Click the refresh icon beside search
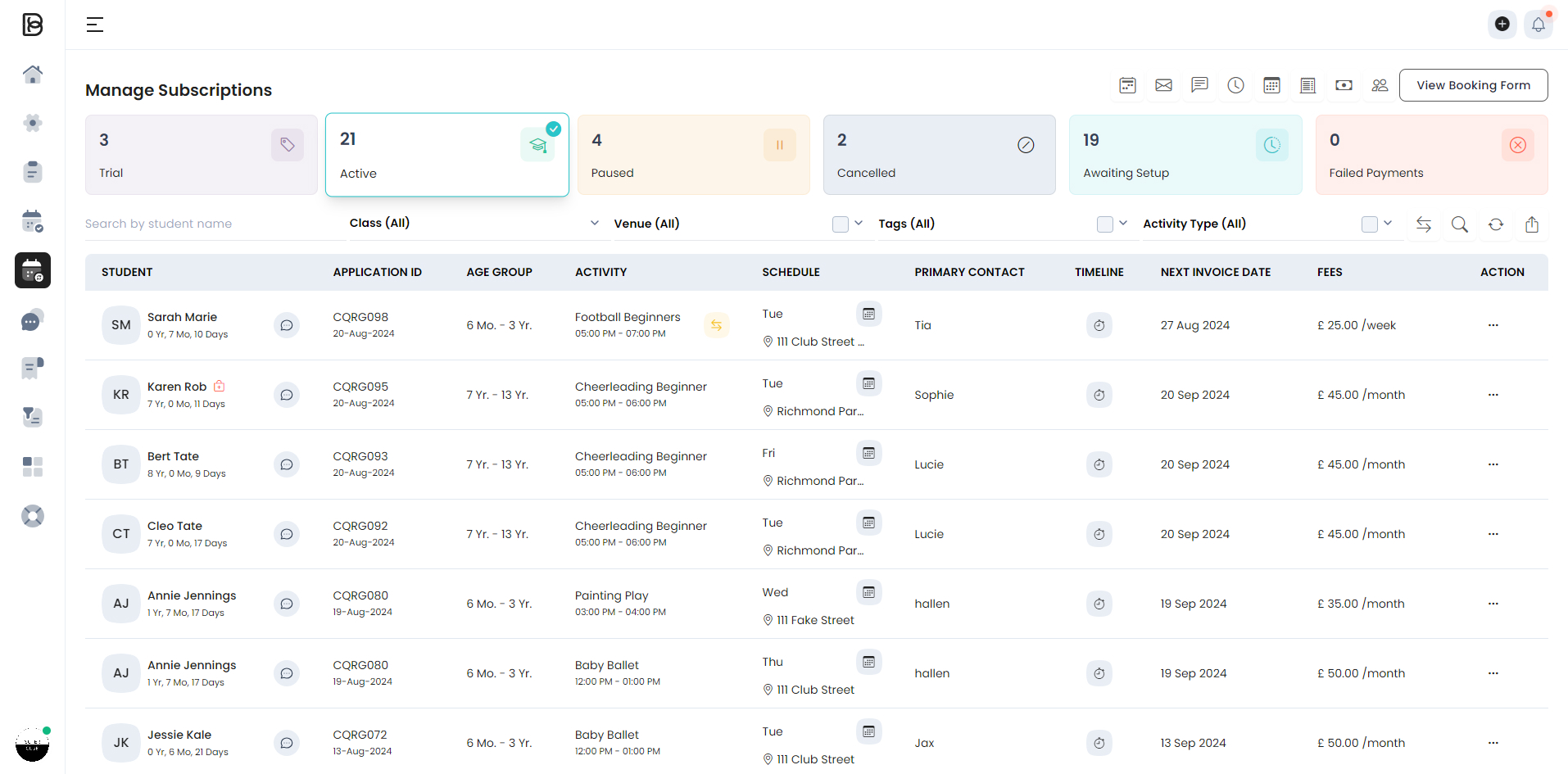The image size is (1568, 774). [x=1495, y=224]
